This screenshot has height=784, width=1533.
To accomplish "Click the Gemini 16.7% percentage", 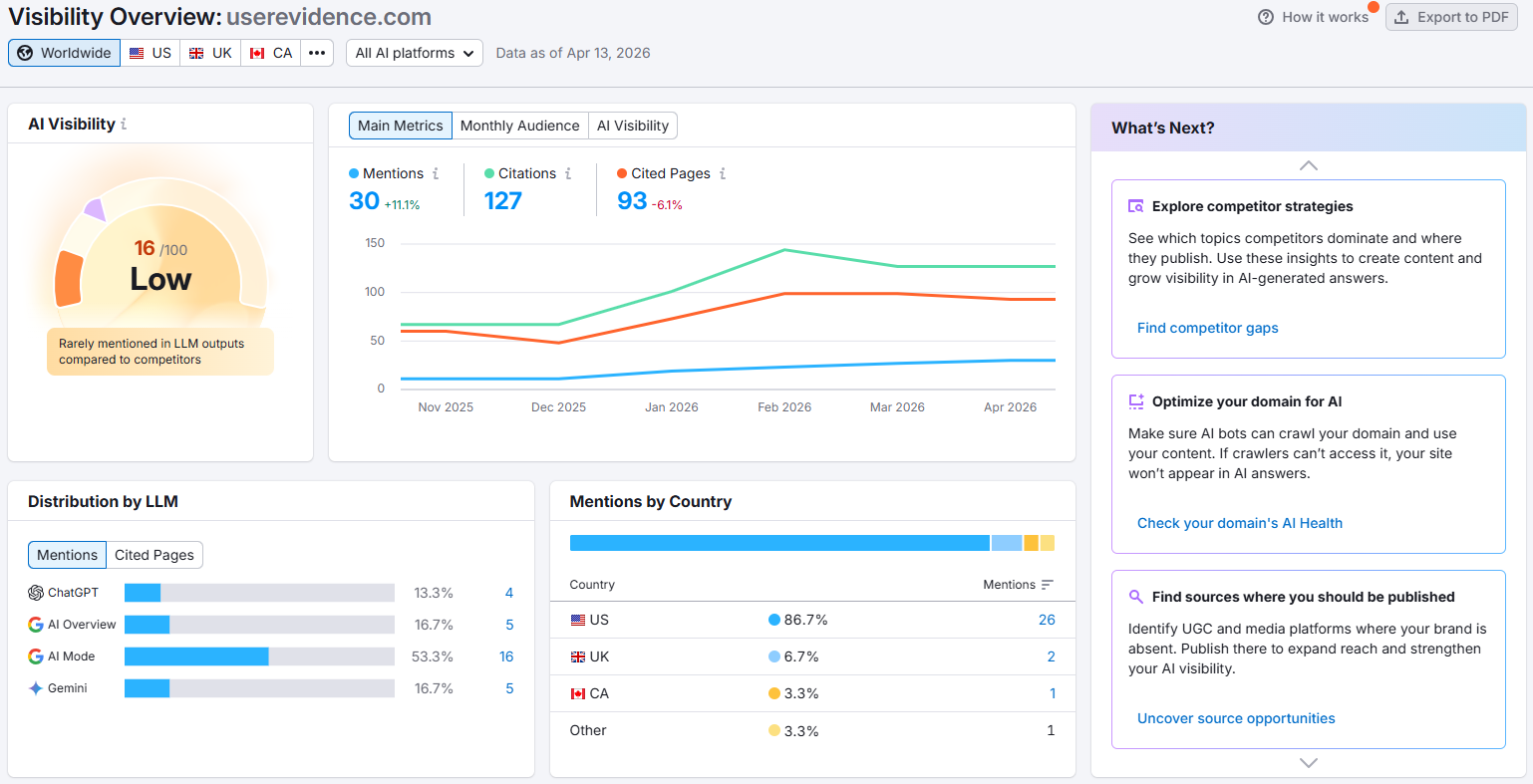I will [434, 688].
